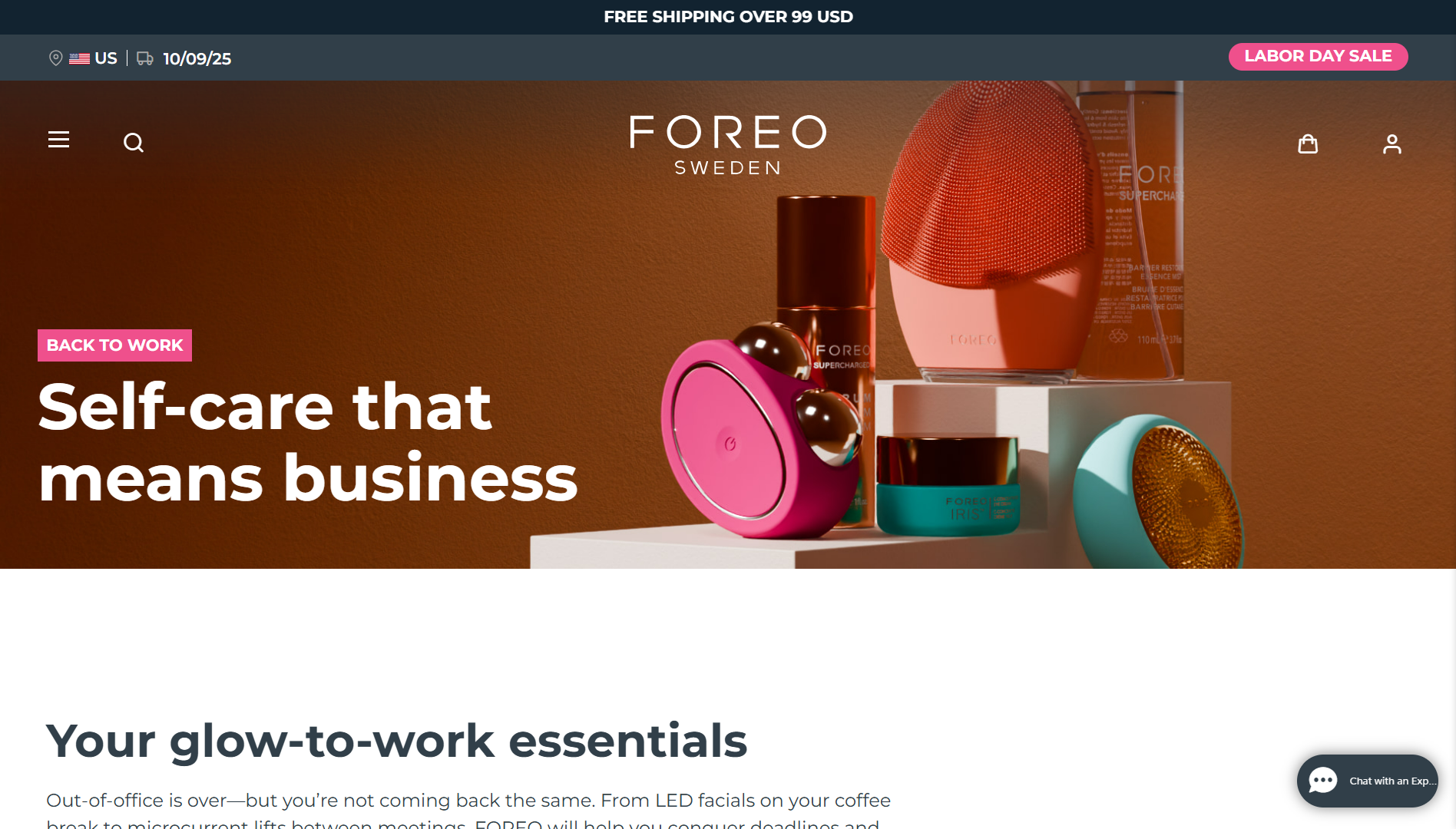
Task: Open the Labor Day Sale button
Action: 1318,56
